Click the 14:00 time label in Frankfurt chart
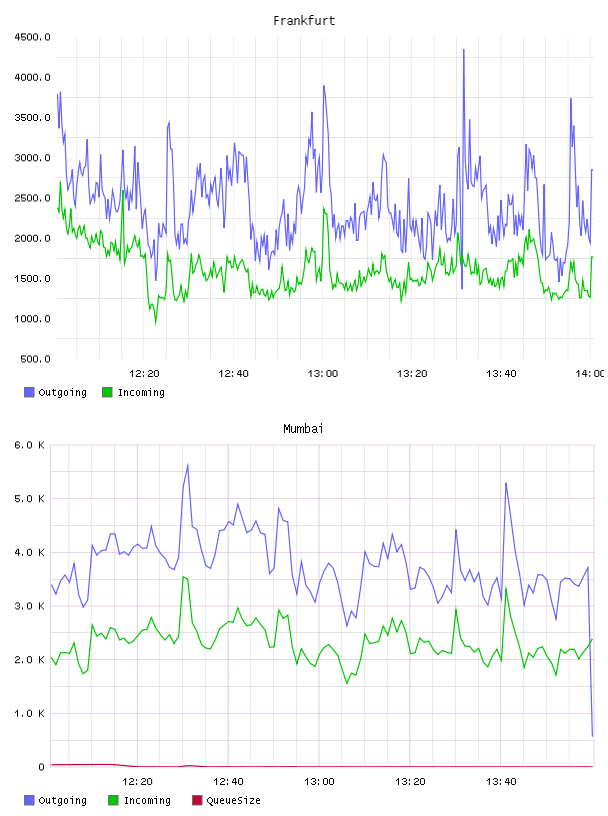This screenshot has height=816, width=608. point(590,374)
